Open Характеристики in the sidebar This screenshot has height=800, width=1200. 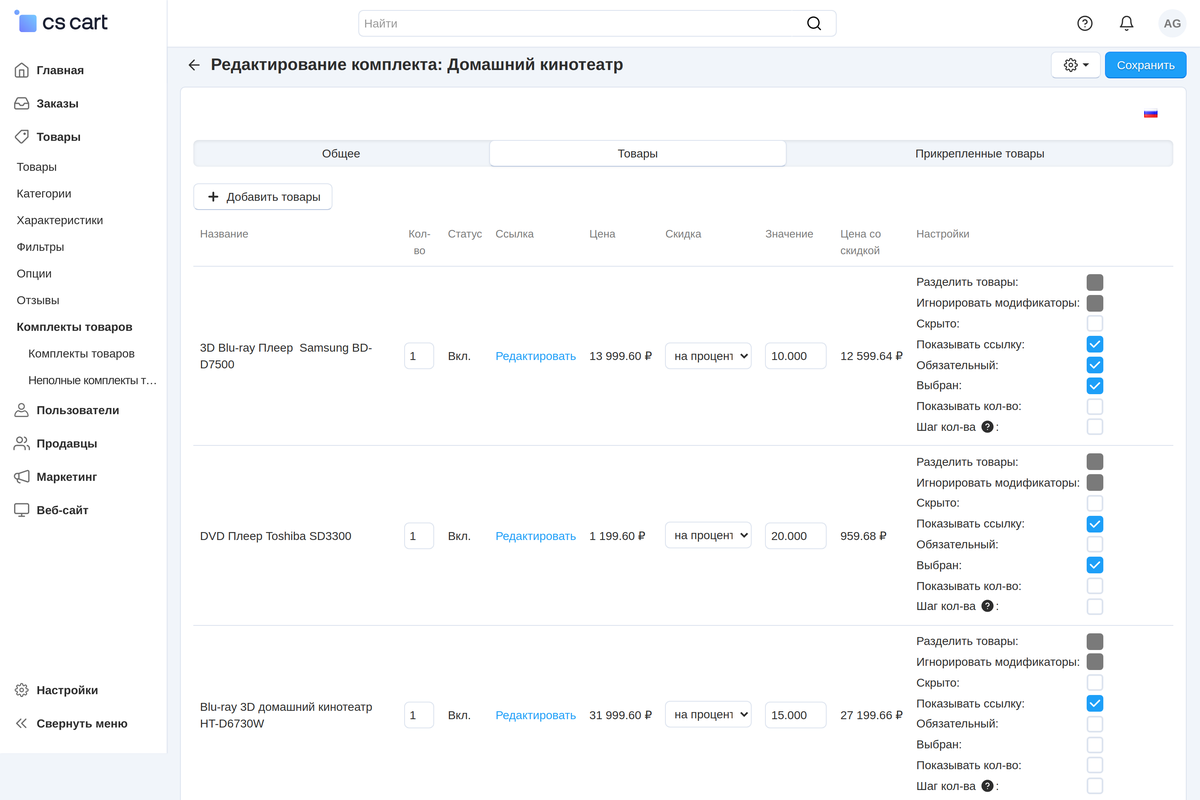[x=60, y=220]
